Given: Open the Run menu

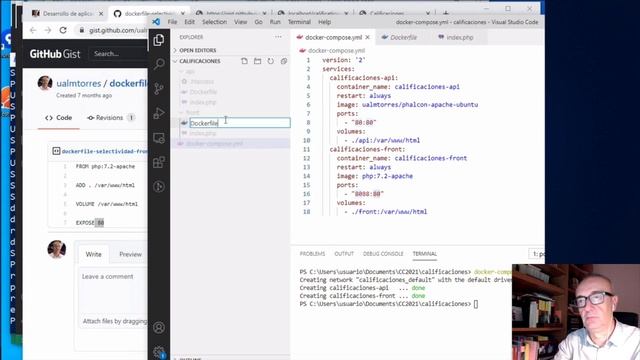Looking at the screenshot, I should 275,22.
